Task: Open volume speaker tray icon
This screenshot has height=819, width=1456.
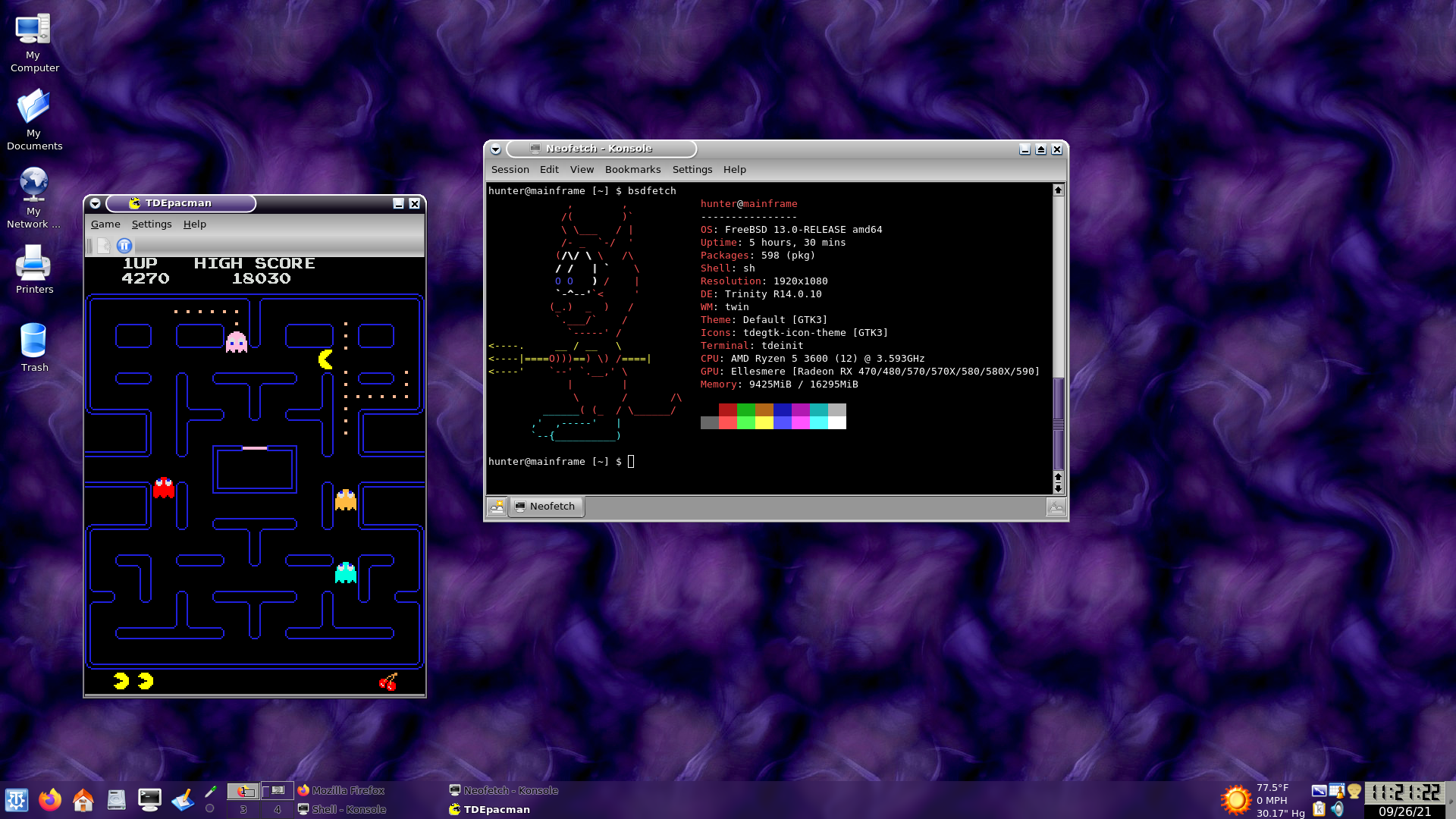Action: [1337, 809]
